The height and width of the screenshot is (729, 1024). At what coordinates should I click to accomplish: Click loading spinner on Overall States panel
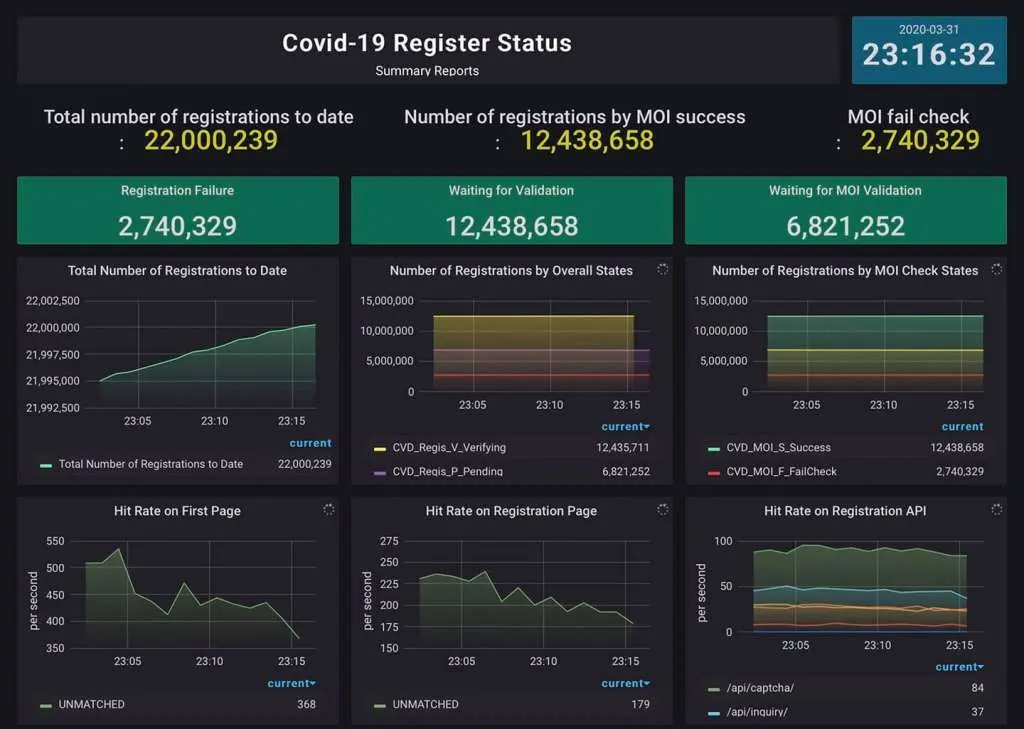(x=662, y=269)
